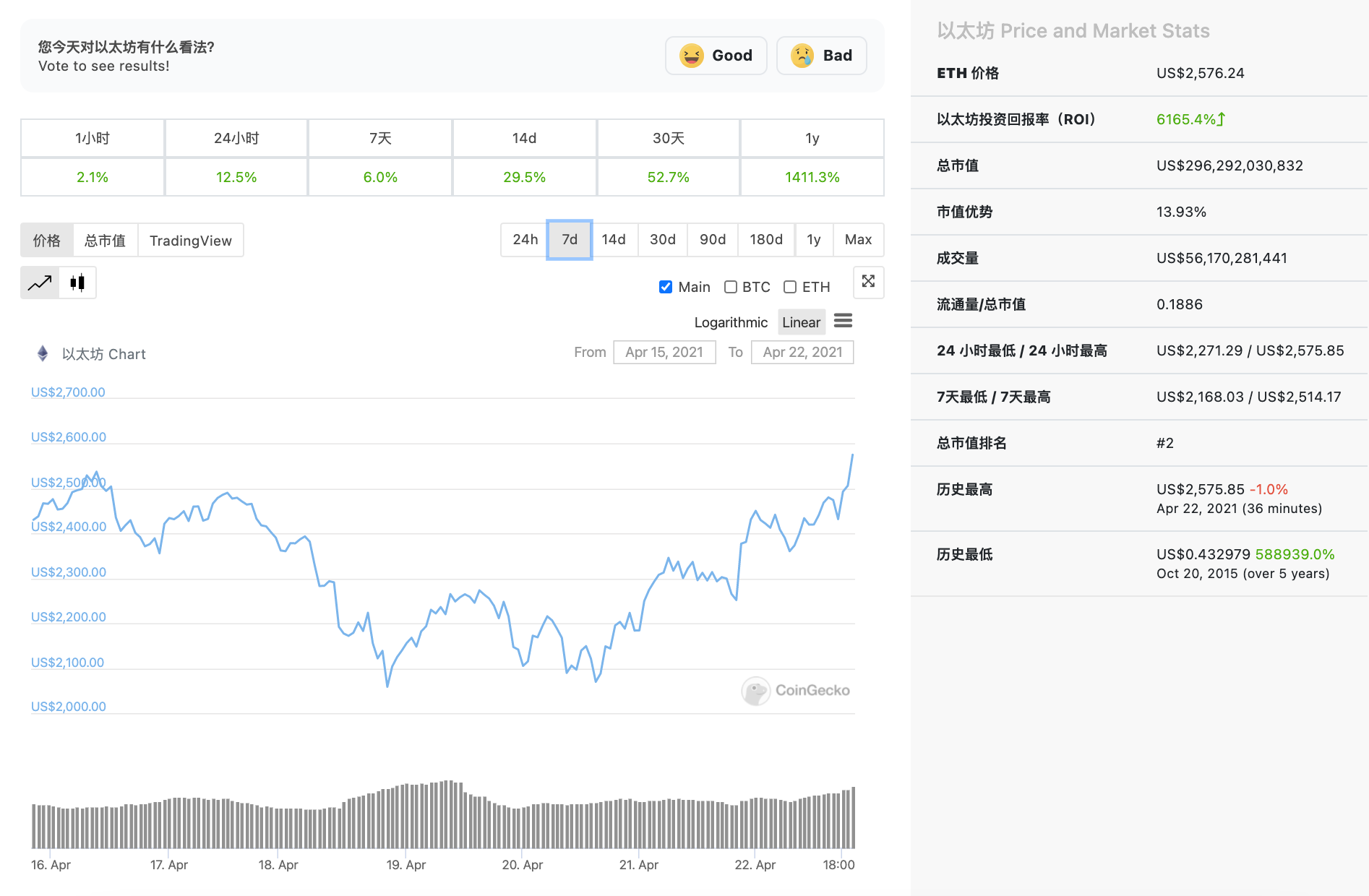Click the Bad crying face icon
The image size is (1369, 896).
[x=801, y=55]
